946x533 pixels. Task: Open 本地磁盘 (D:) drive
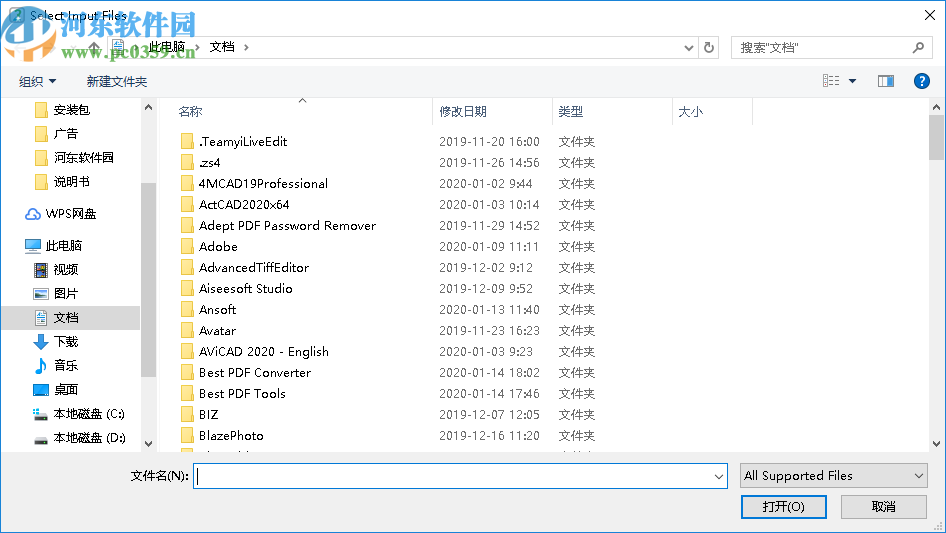[89, 438]
